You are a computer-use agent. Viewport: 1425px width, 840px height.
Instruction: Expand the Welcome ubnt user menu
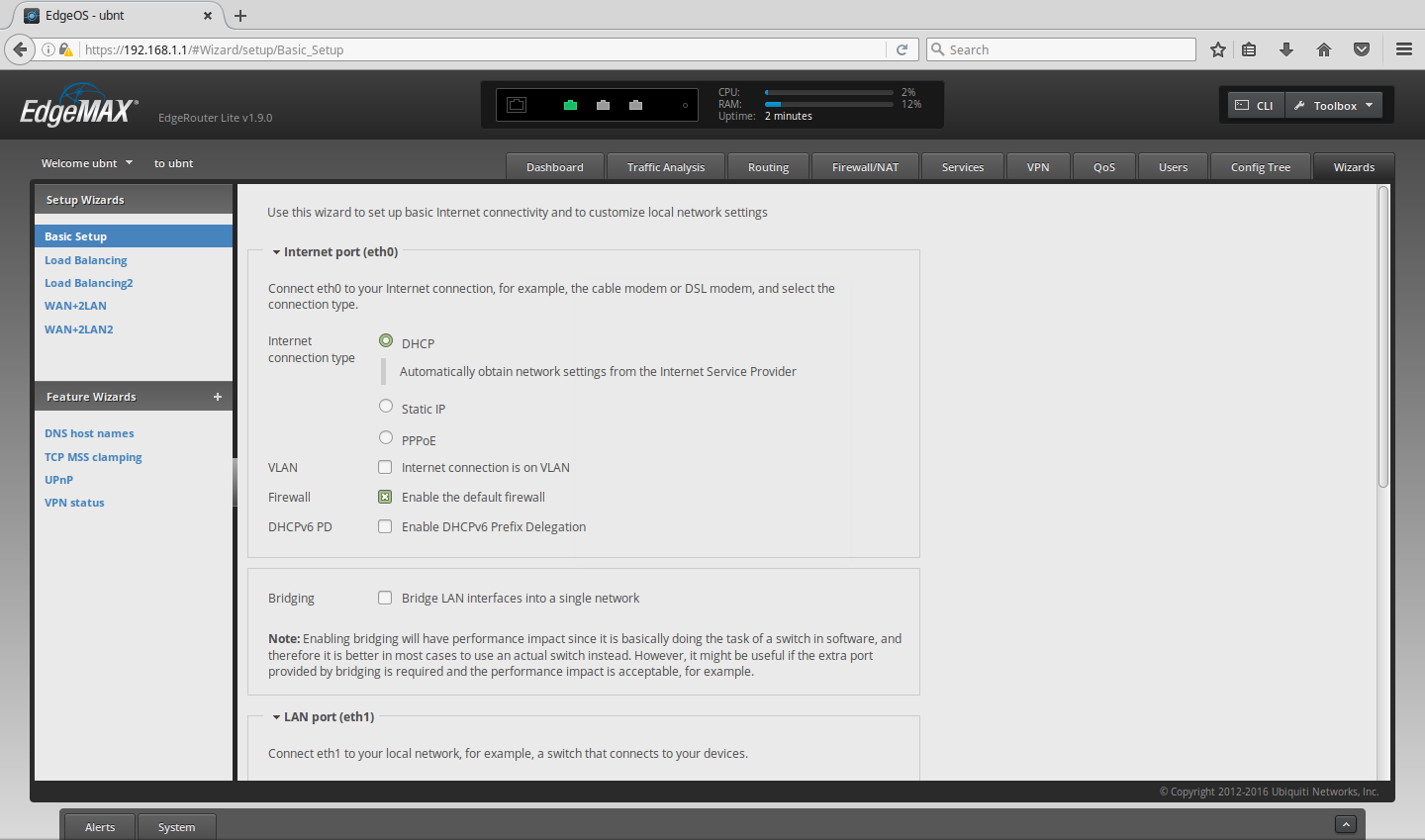[x=87, y=163]
